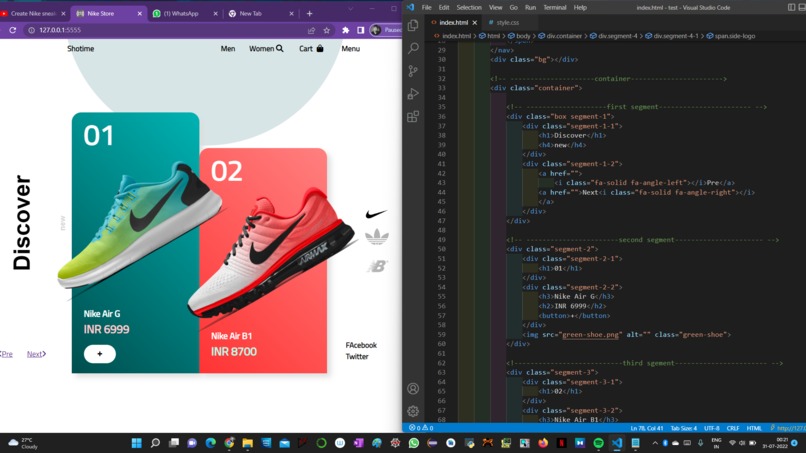The image size is (806, 453).
Task: Click the search icon next to Women
Action: pyautogui.click(x=280, y=48)
